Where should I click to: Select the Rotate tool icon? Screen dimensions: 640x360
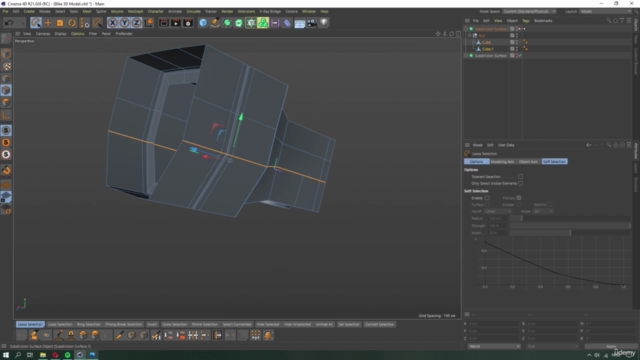click(72, 23)
